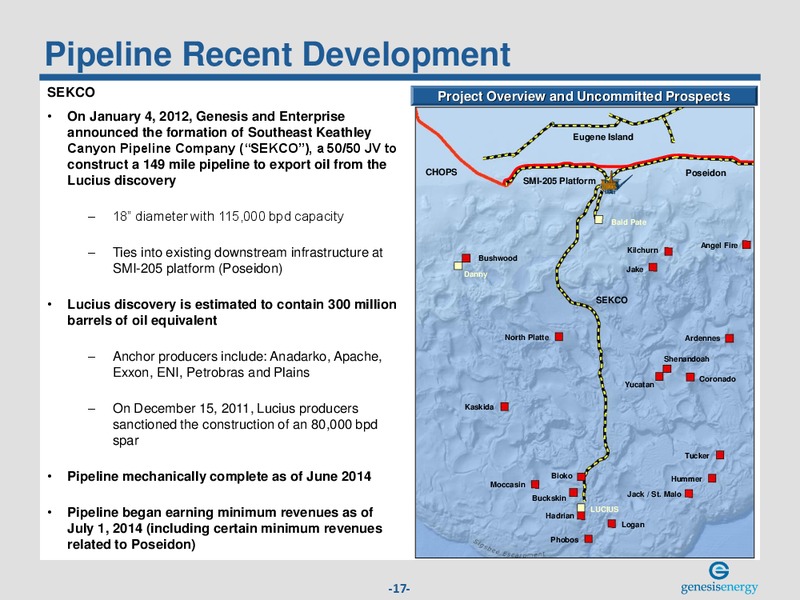
Task: Click the red Bioko marker
Action: tap(581, 477)
